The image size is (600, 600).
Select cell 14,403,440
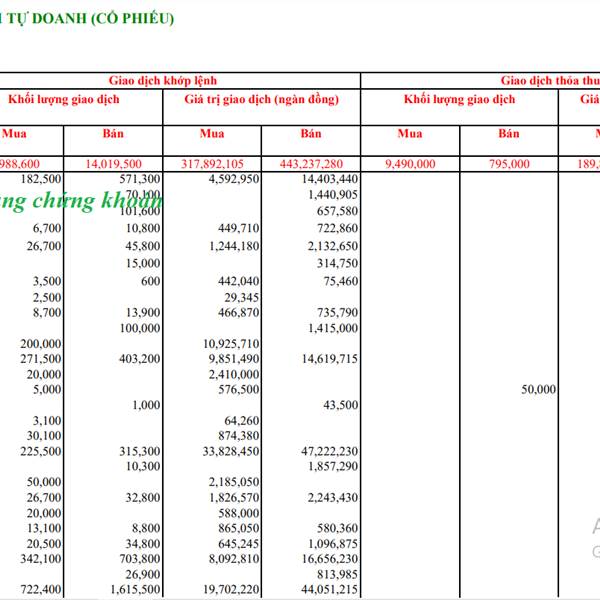pos(330,179)
